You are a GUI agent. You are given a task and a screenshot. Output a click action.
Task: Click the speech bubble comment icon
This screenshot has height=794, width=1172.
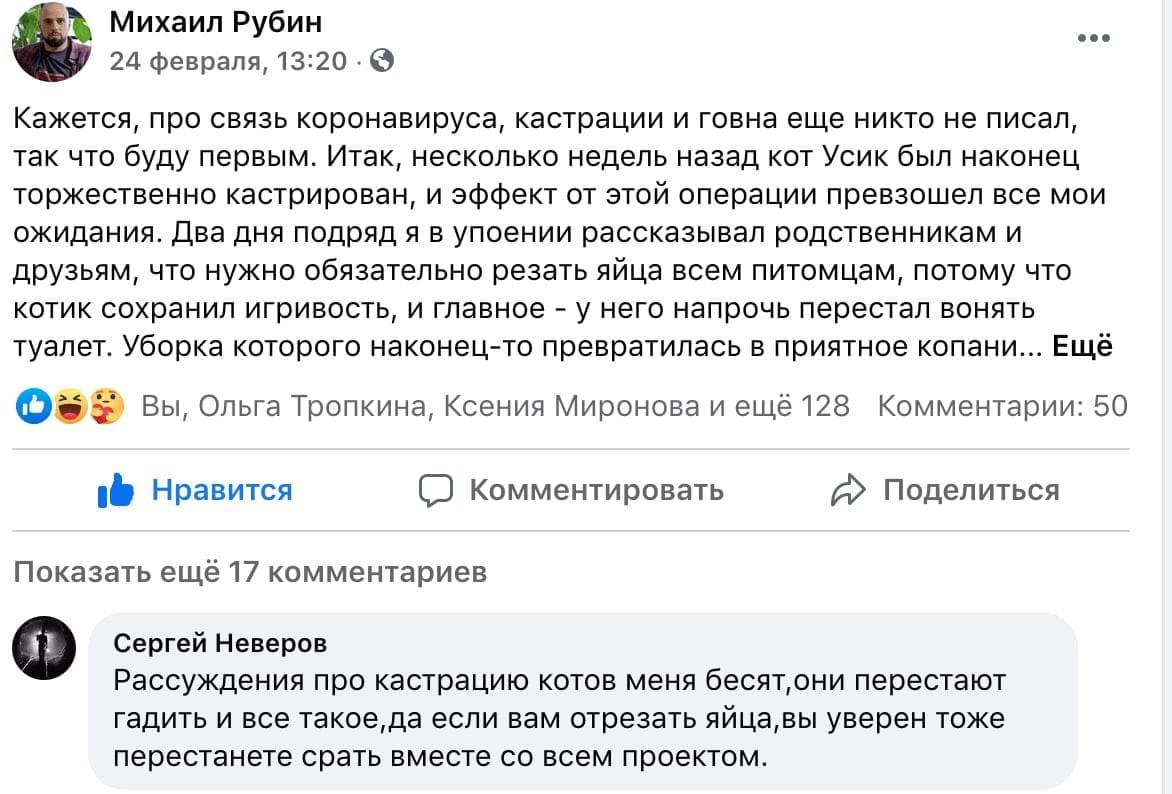point(437,490)
